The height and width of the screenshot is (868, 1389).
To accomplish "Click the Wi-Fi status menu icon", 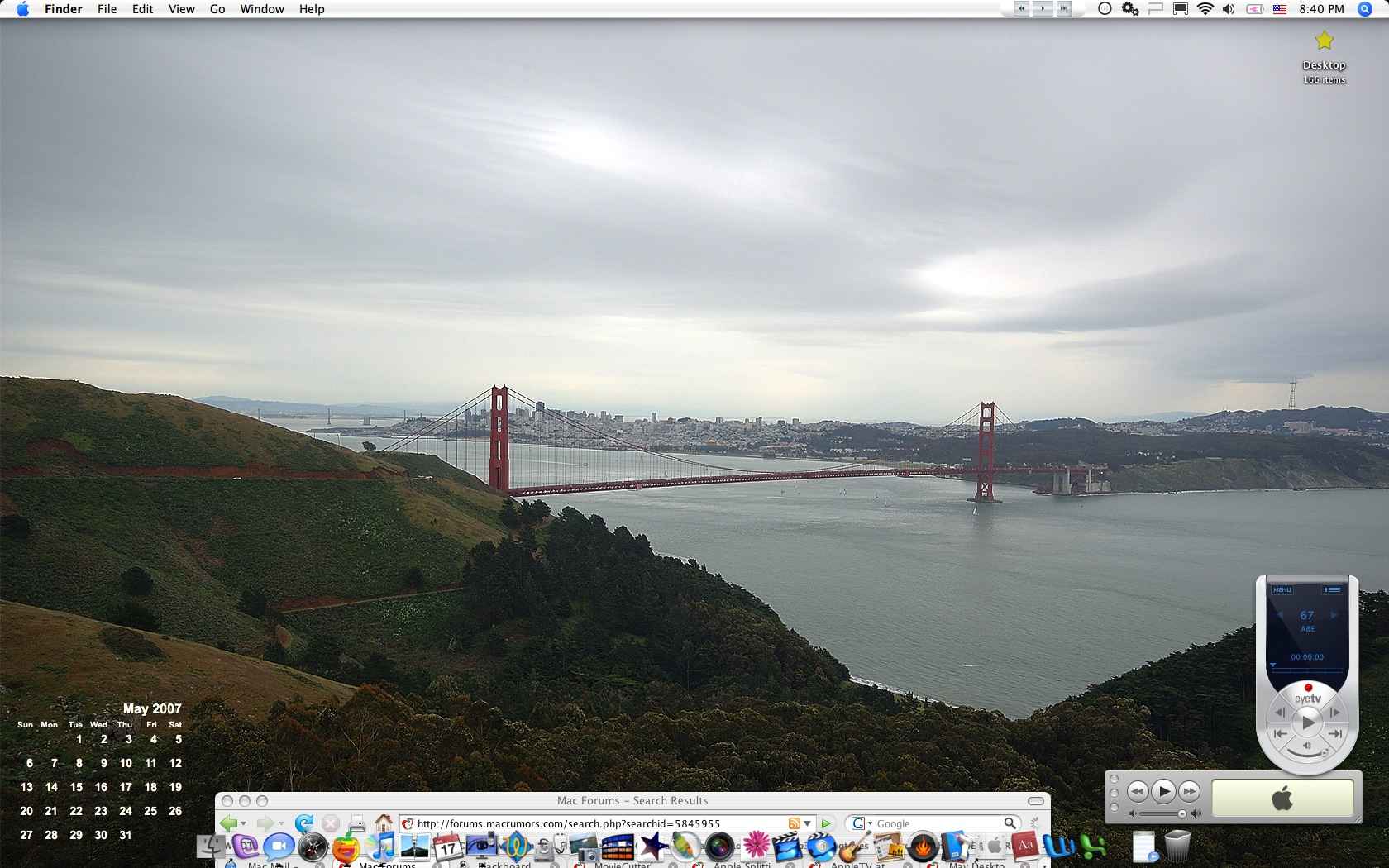I will [x=1205, y=9].
